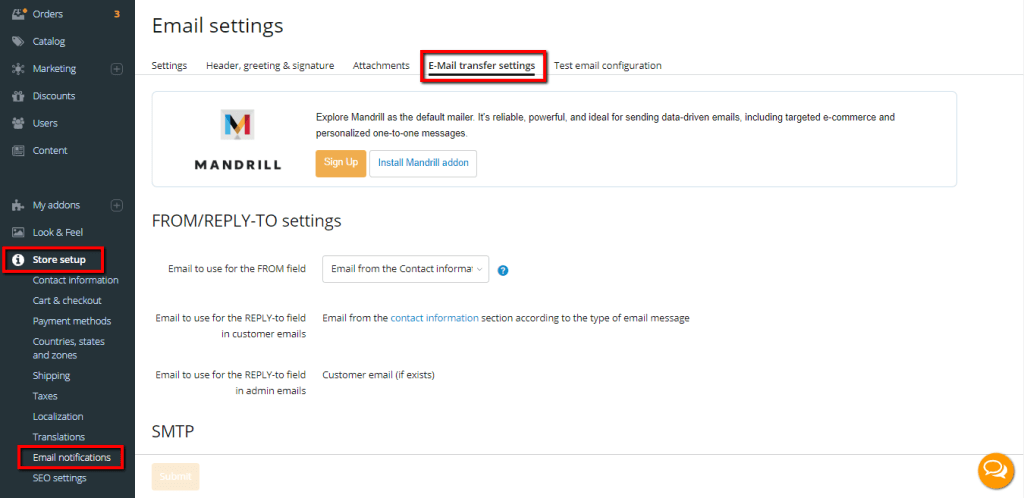This screenshot has width=1024, height=498.
Task: Open Payment methods submenu item
Action: (x=72, y=321)
